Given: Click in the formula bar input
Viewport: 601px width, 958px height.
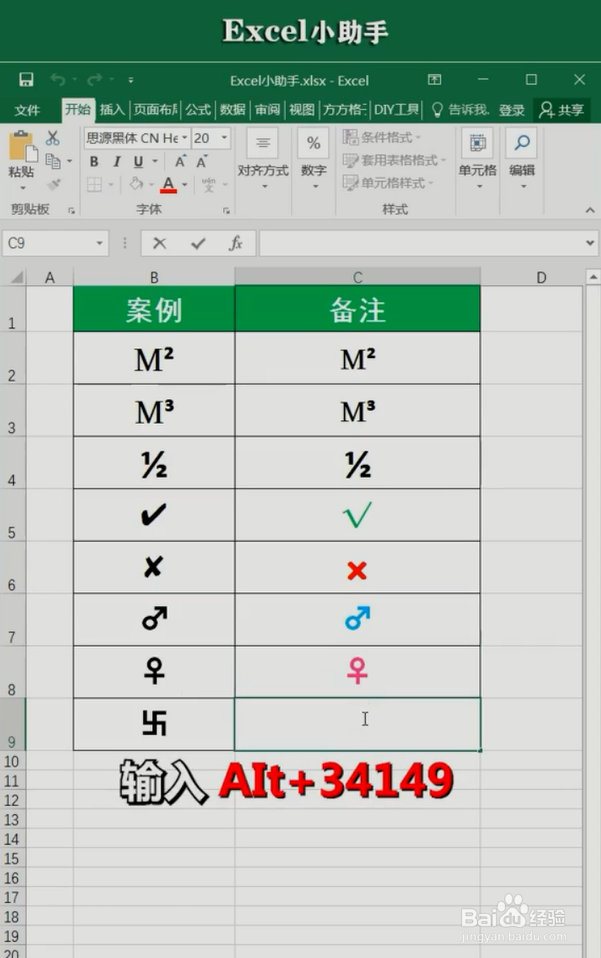Looking at the screenshot, I should (x=421, y=243).
